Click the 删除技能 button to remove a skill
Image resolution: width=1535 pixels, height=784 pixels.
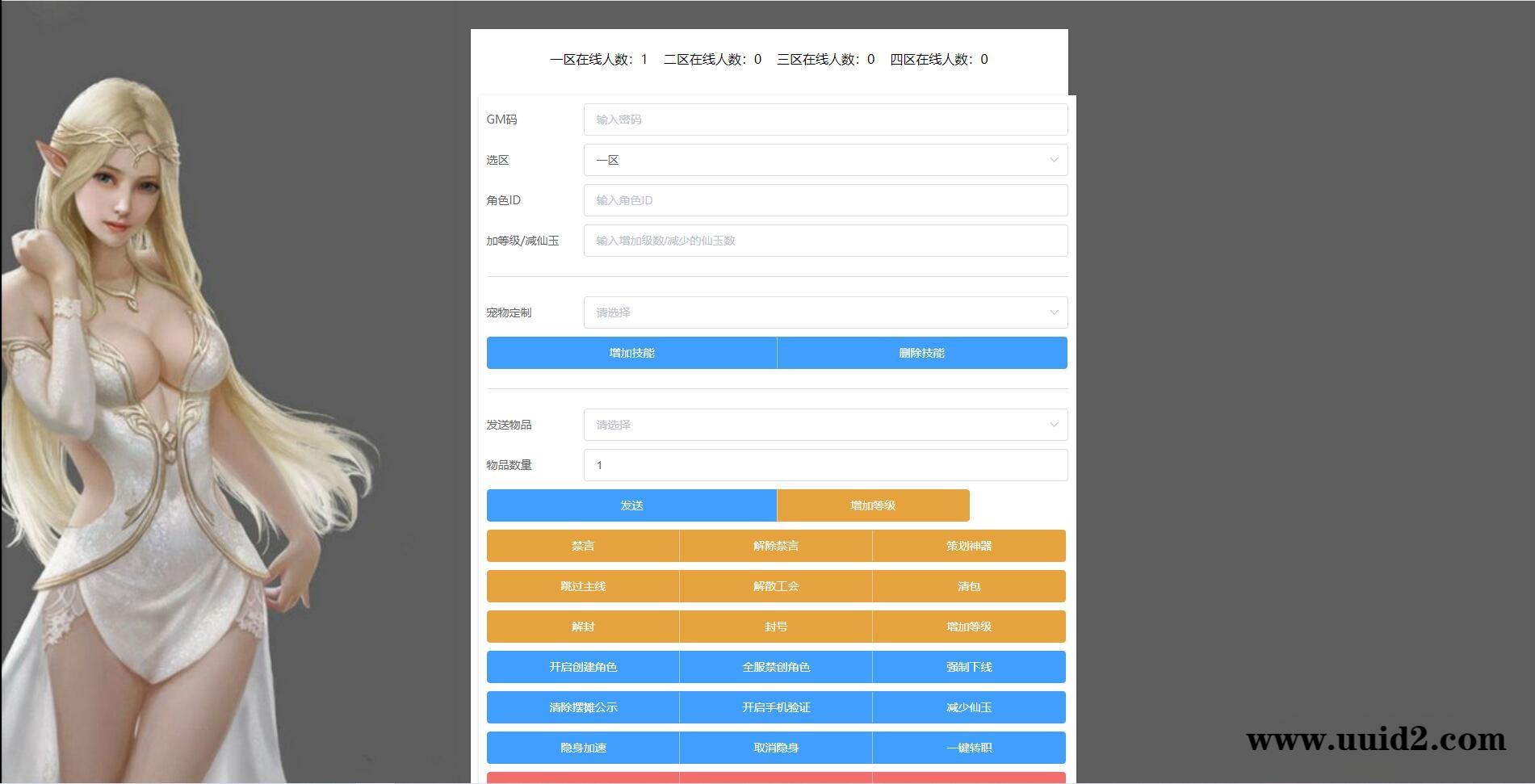pos(921,353)
